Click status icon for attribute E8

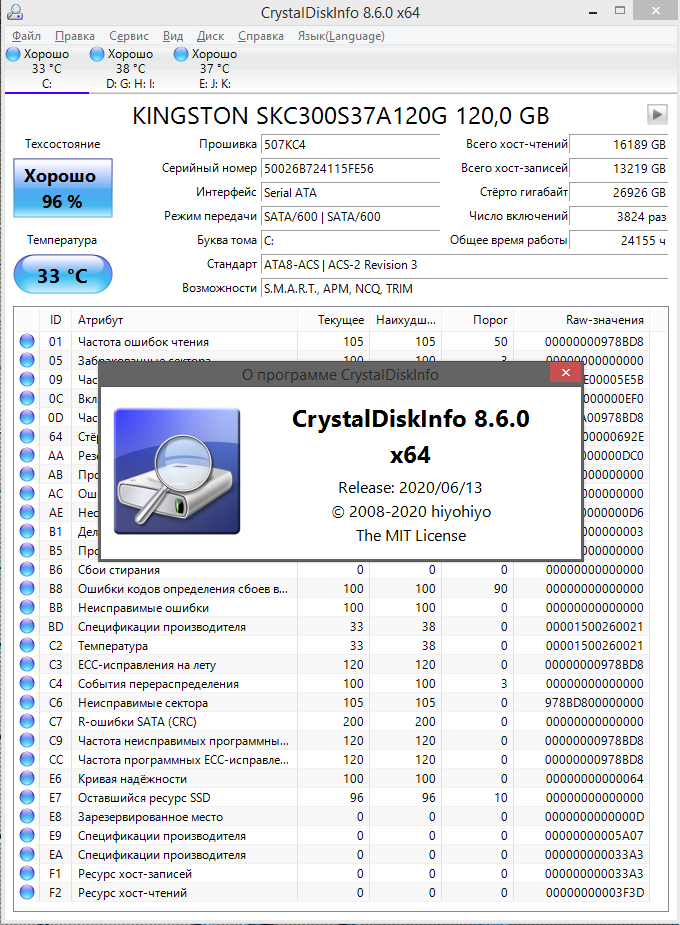[27, 816]
